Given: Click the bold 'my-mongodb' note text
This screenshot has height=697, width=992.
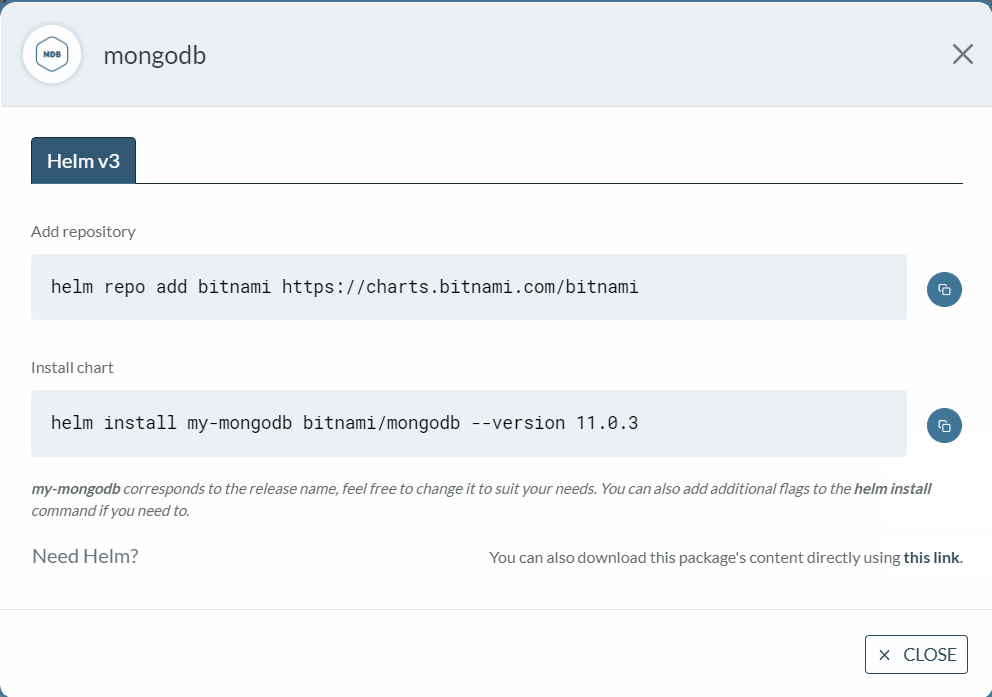Looking at the screenshot, I should coord(76,489).
